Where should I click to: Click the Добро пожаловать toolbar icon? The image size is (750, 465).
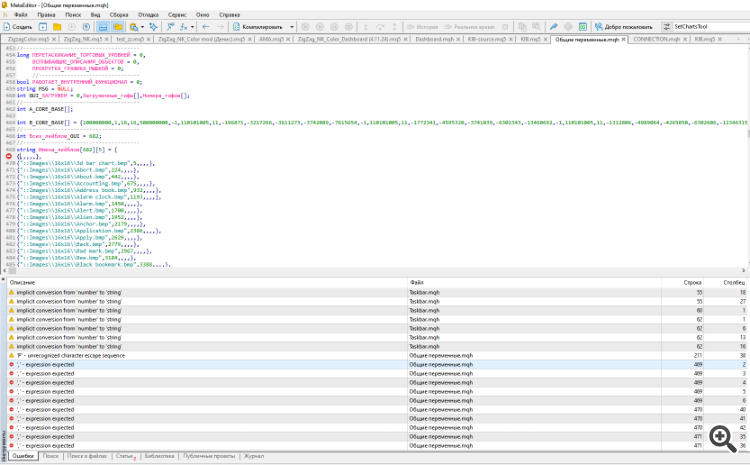coord(624,27)
